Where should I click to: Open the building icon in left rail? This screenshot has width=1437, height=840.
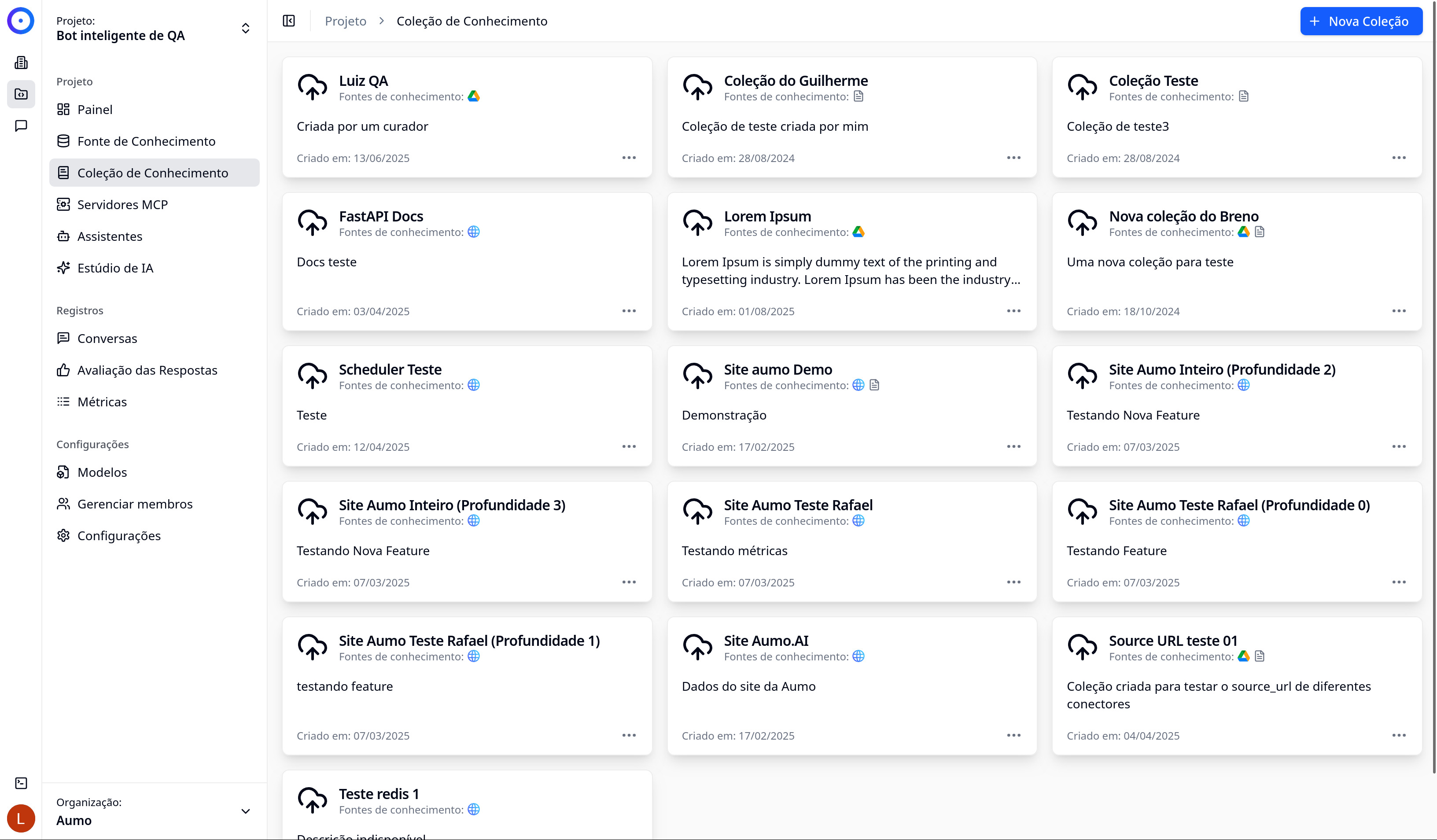(21, 62)
